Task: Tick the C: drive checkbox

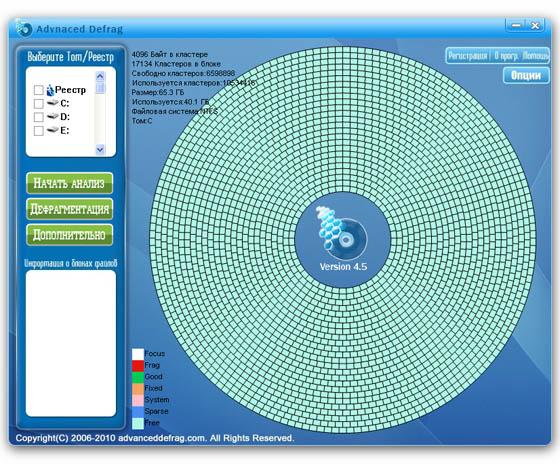Action: [x=39, y=104]
